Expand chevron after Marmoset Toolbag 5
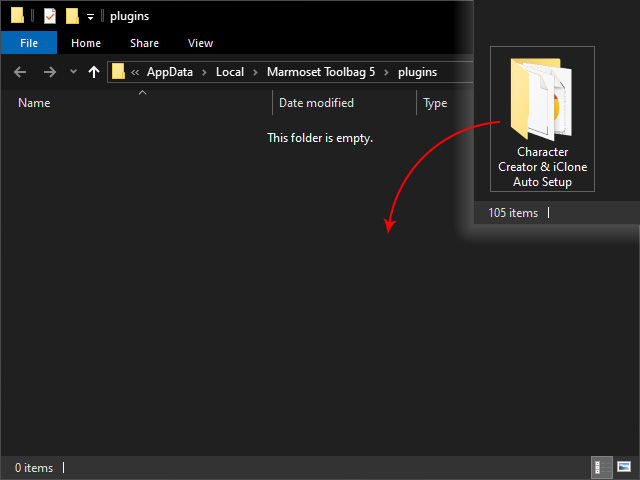 pyautogui.click(x=386, y=73)
